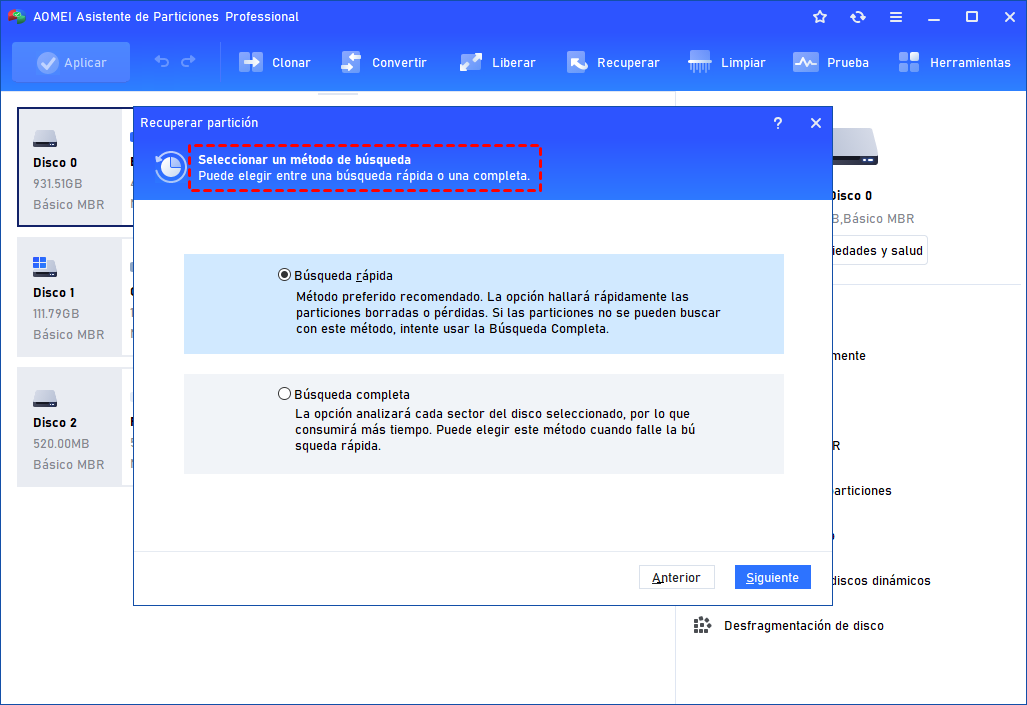Close the Recuperar partición dialog
The width and height of the screenshot is (1027, 705).
816,123
